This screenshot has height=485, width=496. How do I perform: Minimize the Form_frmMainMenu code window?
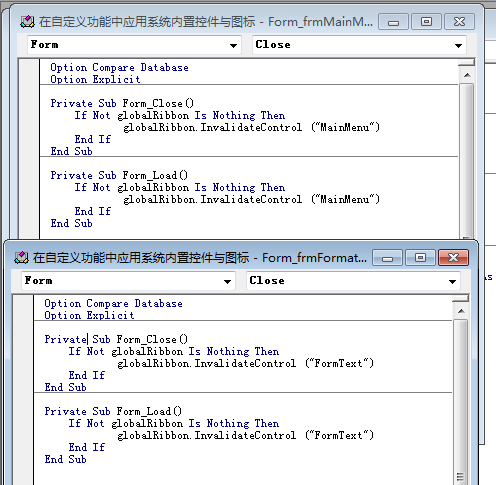(x=393, y=22)
